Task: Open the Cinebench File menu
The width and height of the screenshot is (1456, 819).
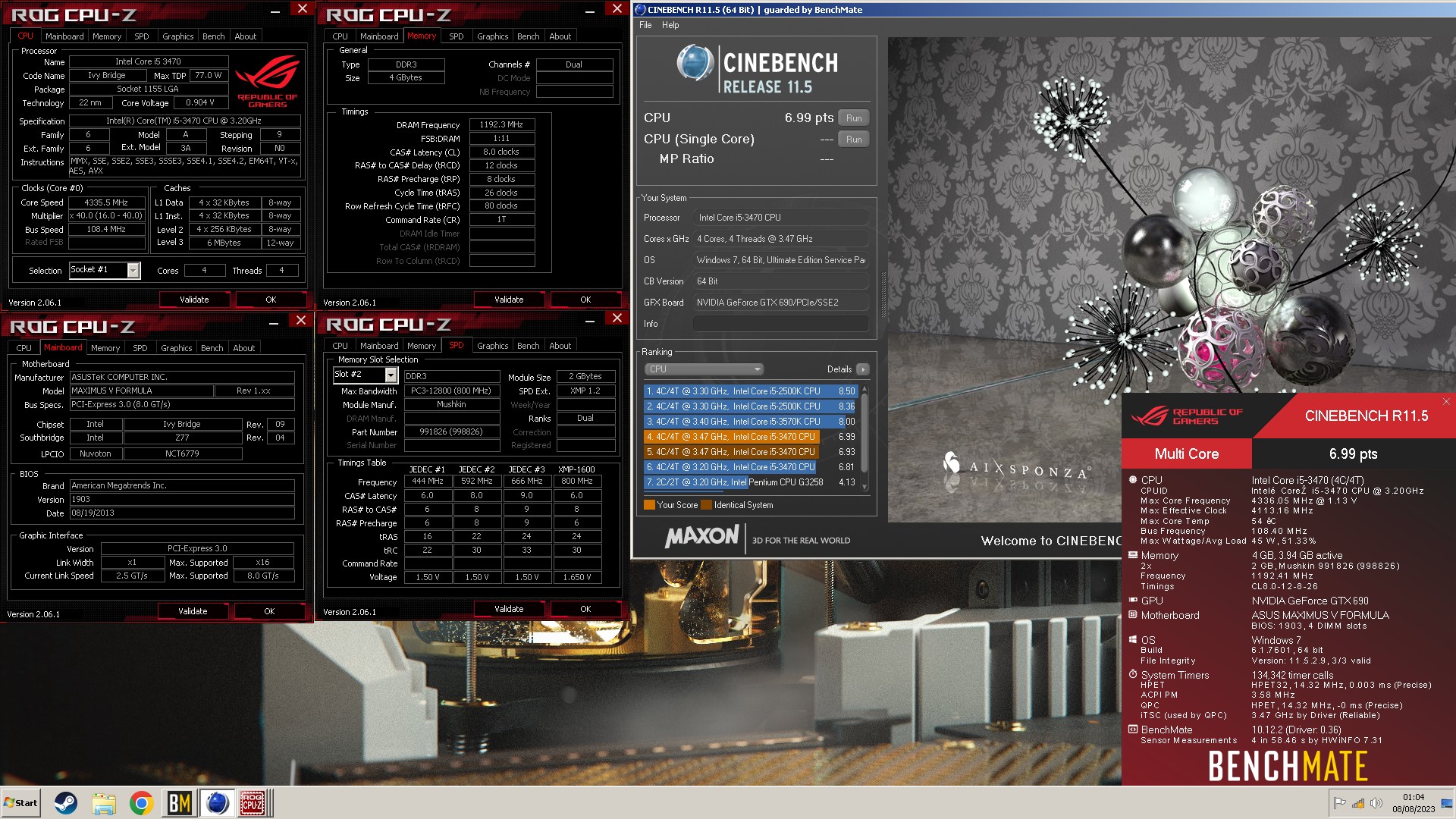Action: point(645,25)
